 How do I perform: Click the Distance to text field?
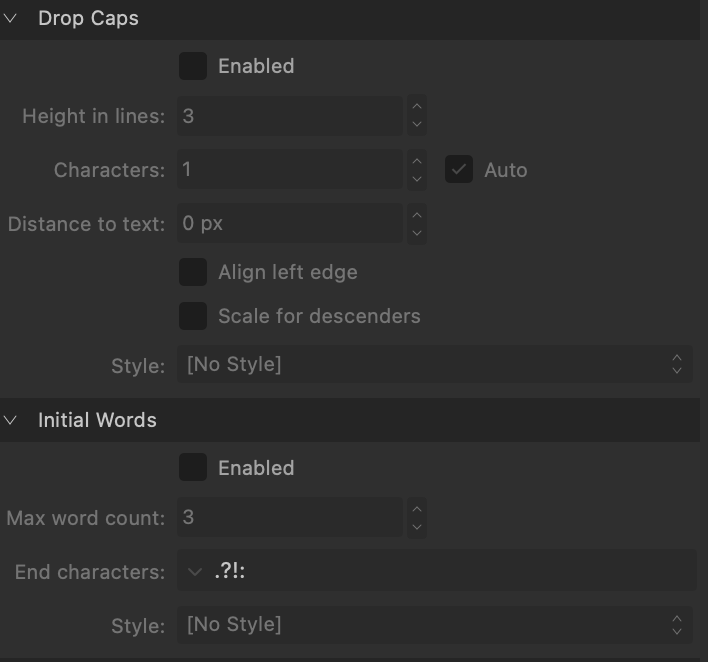click(x=290, y=223)
